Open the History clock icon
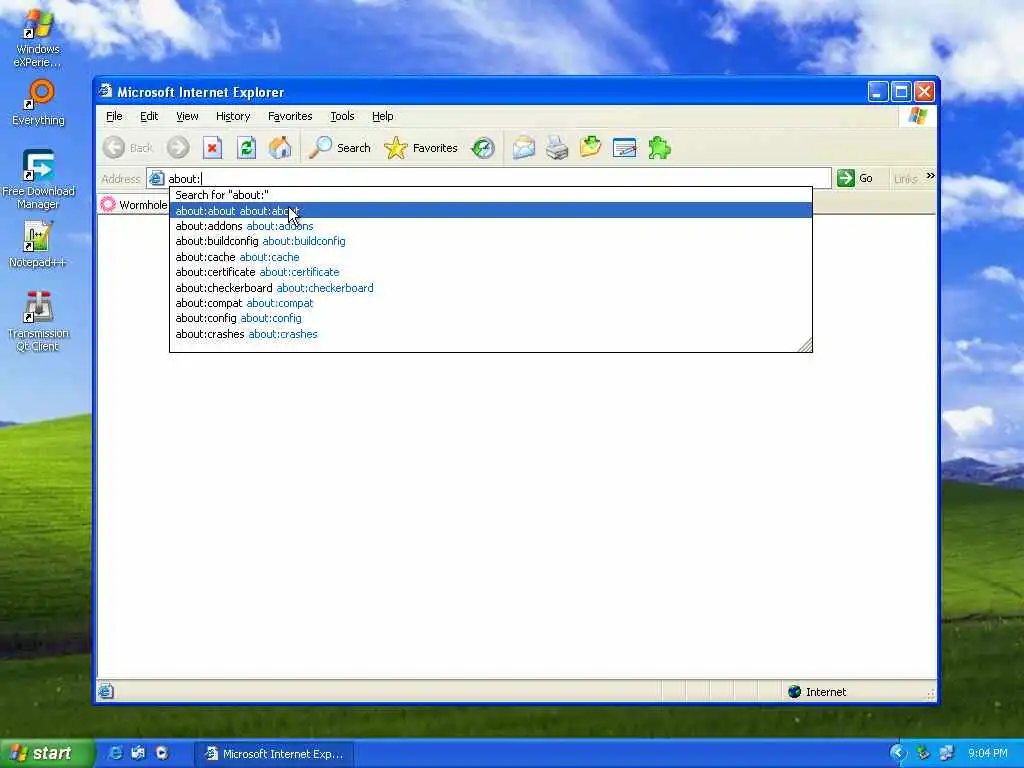 click(483, 148)
